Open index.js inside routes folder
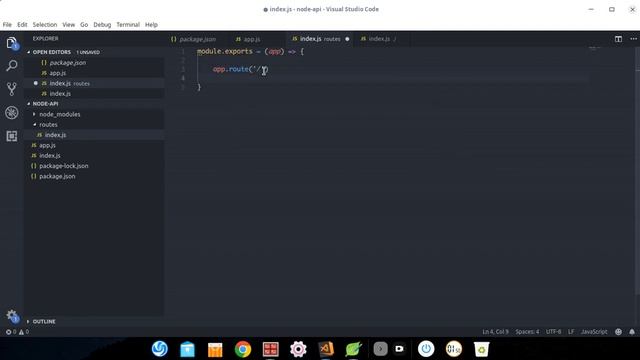The image size is (640, 360). tap(55, 135)
